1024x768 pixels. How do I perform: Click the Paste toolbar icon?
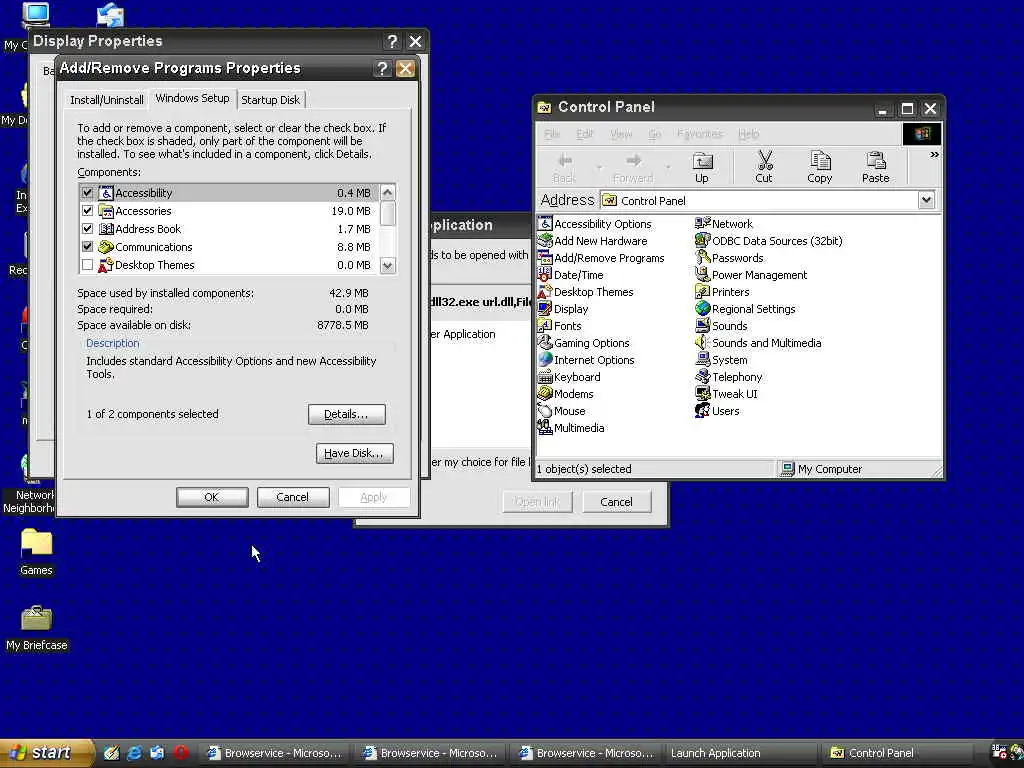tap(875, 167)
